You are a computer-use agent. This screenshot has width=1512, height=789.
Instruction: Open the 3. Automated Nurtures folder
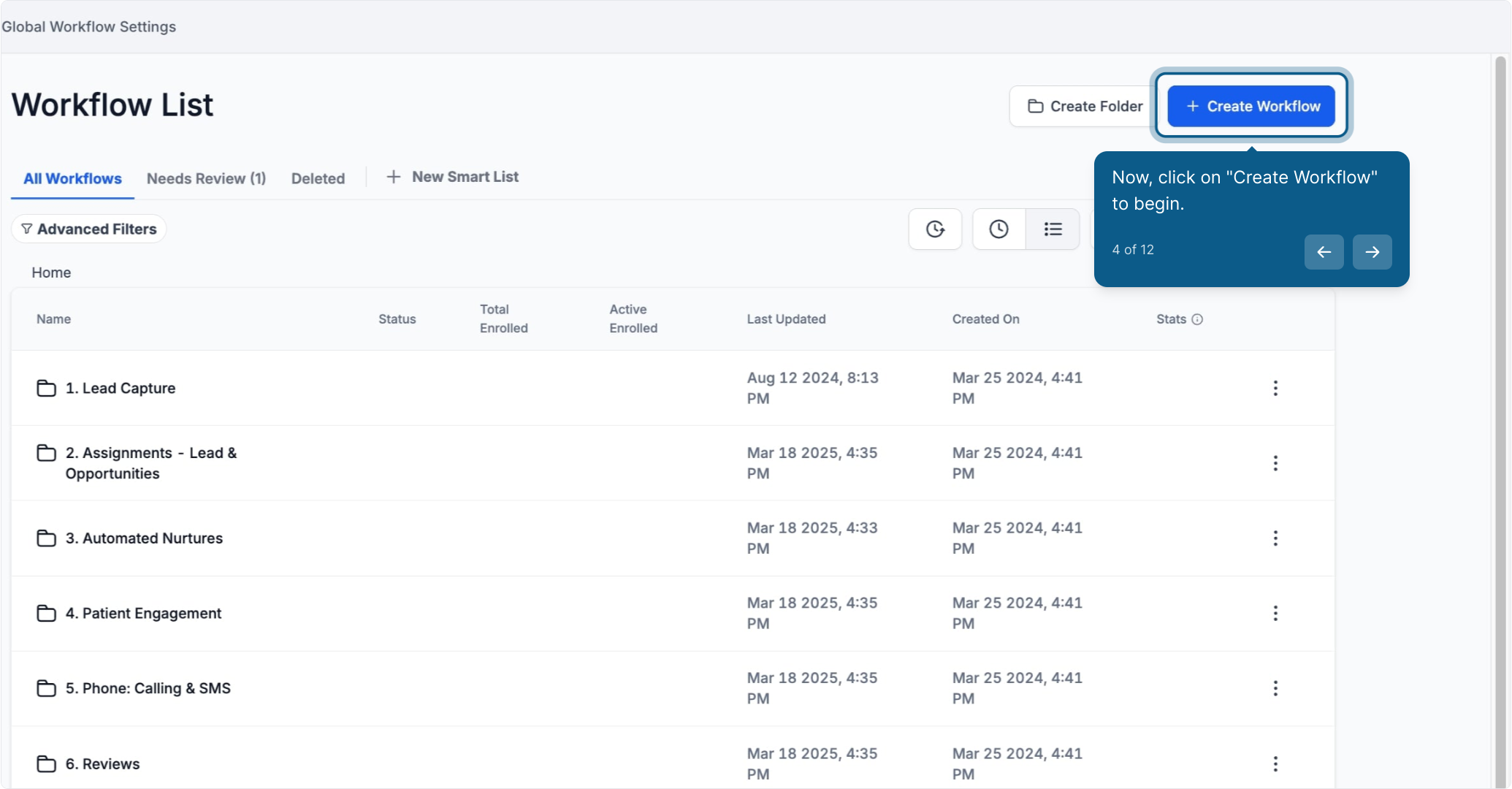(144, 538)
